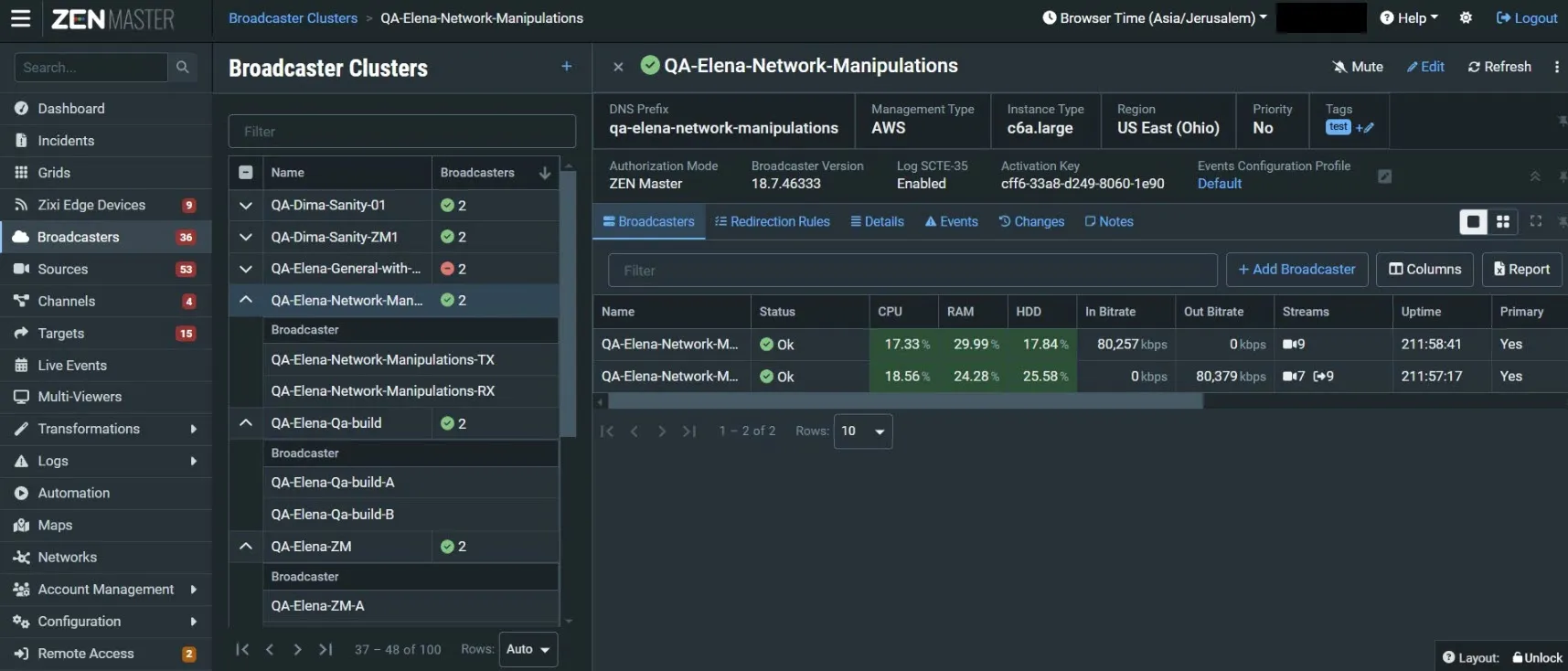Open the clusters Rows Auto dropdown
Viewport: 1568px width, 671px height.
528,649
